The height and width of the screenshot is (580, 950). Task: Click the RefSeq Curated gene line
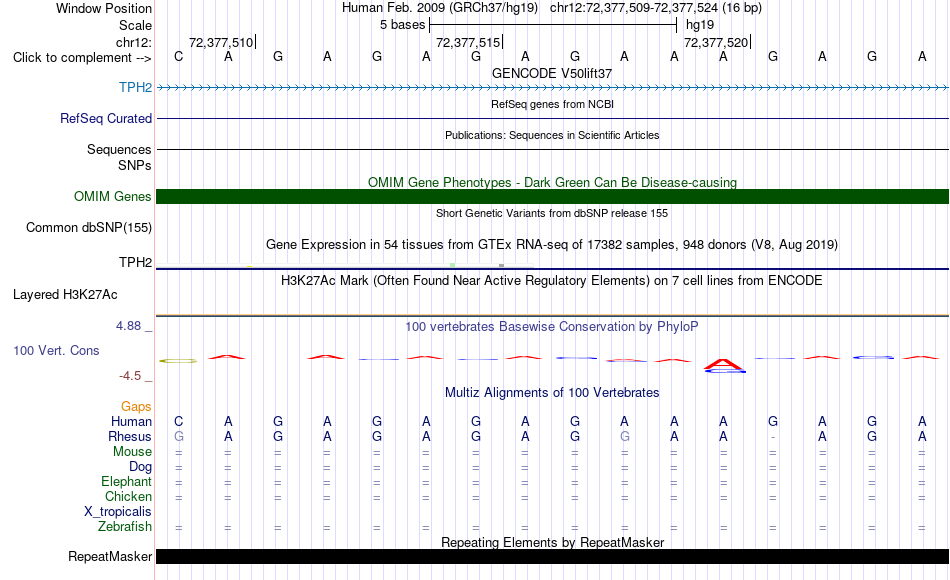click(x=553, y=118)
